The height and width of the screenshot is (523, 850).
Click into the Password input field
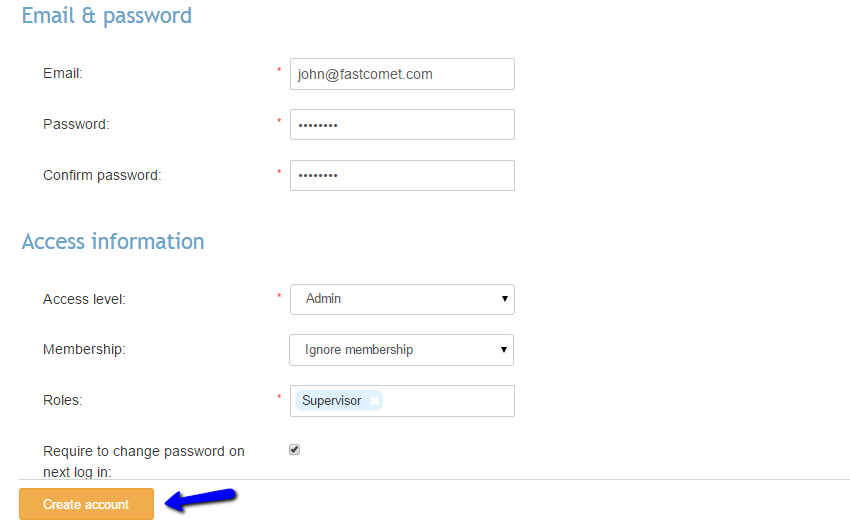tap(402, 125)
